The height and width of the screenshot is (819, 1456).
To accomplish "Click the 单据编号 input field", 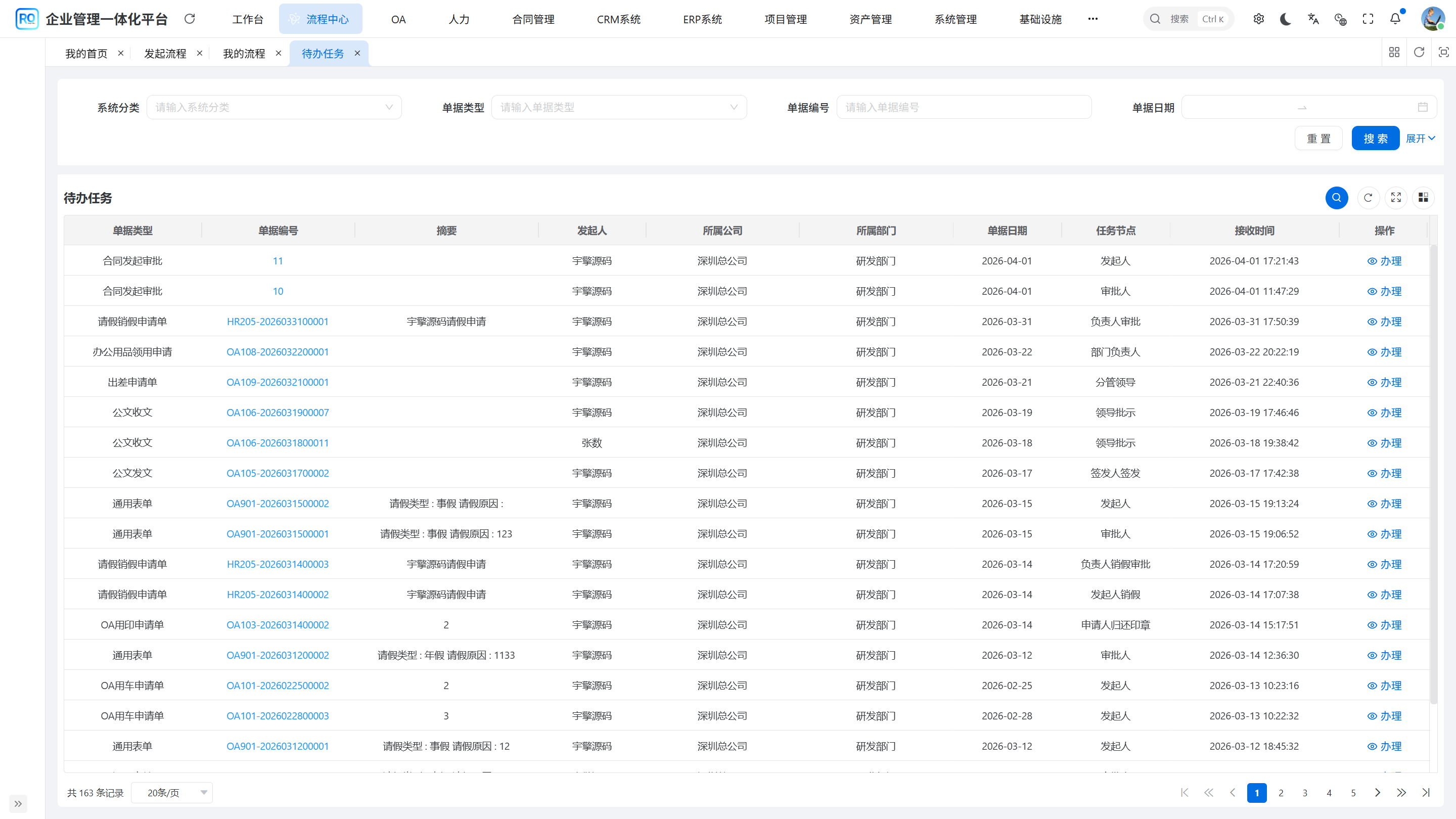I will tap(963, 107).
